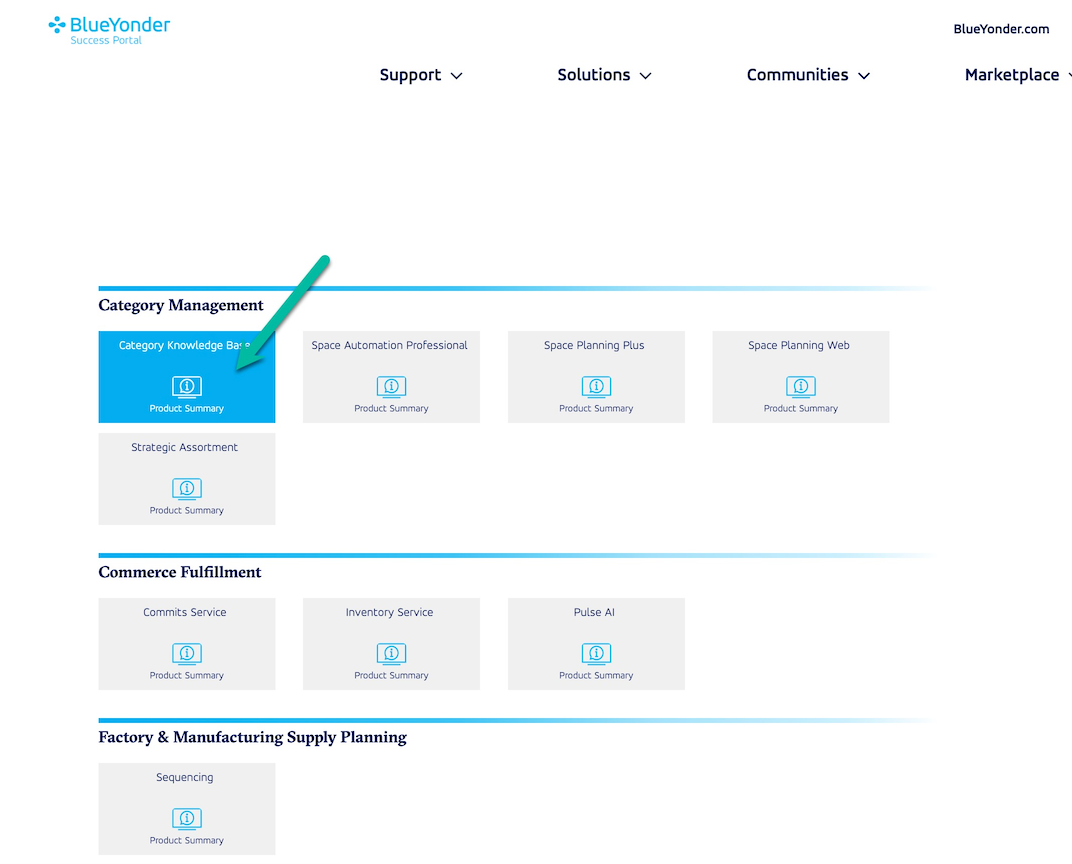Expand the Communities dropdown chevron
Screen dimensions: 1072x864
point(864,76)
